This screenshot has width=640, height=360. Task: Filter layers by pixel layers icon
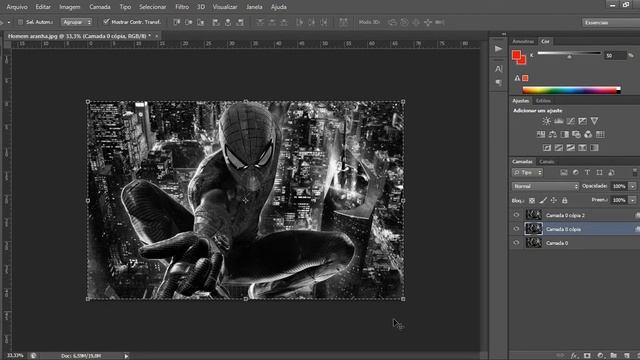(x=564, y=173)
